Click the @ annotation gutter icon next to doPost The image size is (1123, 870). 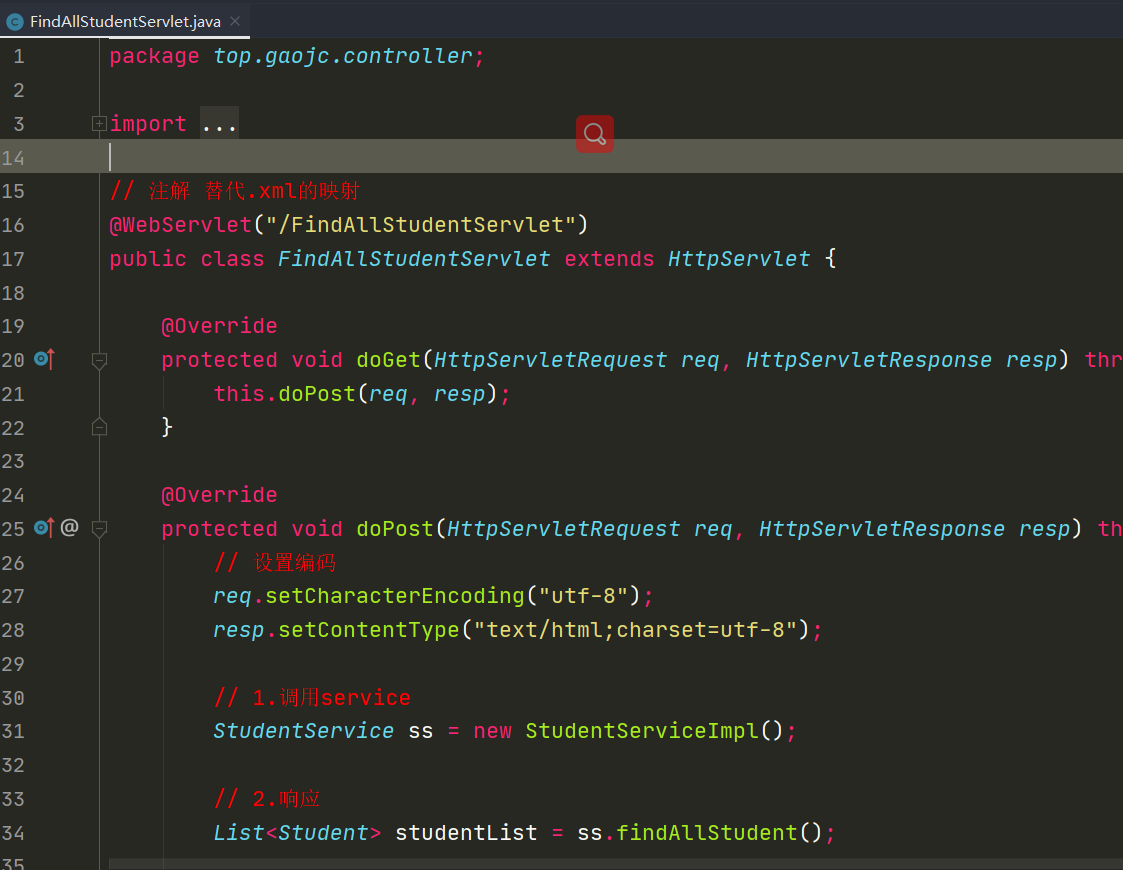(x=68, y=528)
